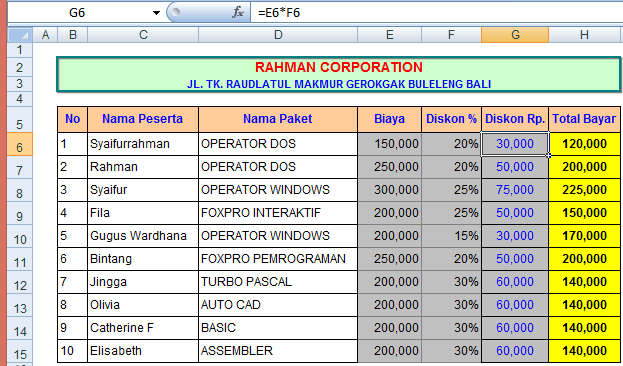The width and height of the screenshot is (623, 366).
Task: Select the cell with name Olivia
Action: point(143,305)
